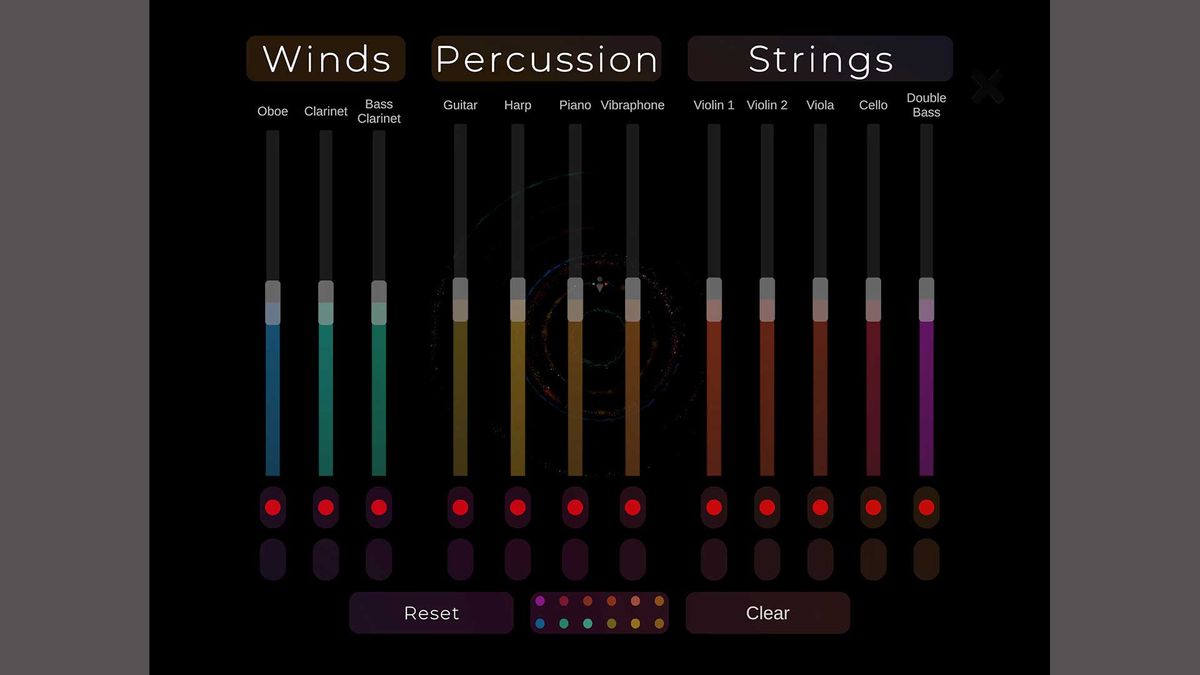Image resolution: width=1200 pixels, height=675 pixels.
Task: Tap the record dot under the Oboe slider
Action: 273,507
